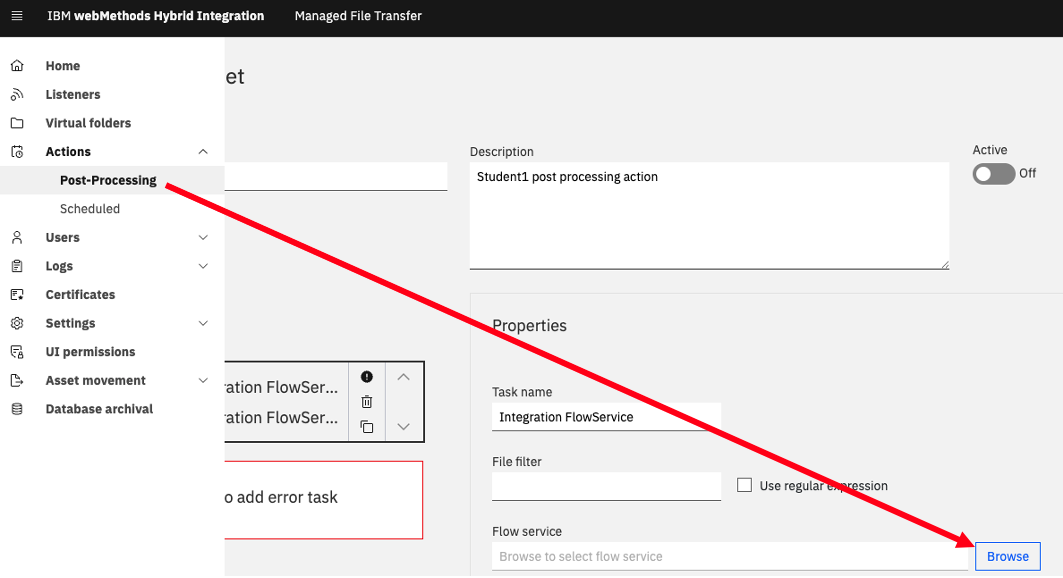The height and width of the screenshot is (578, 1063).
Task: Open the hamburger navigation menu
Action: (x=17, y=16)
